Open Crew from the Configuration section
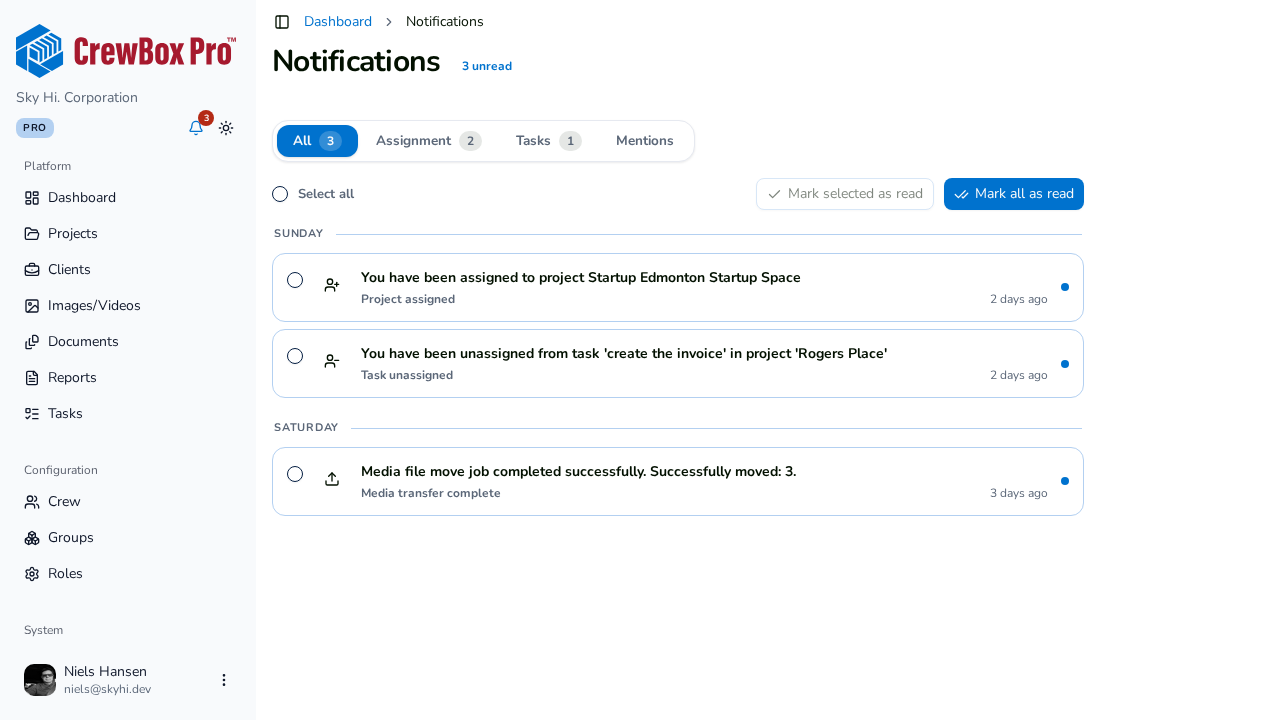This screenshot has width=1280, height=720. (x=128, y=502)
